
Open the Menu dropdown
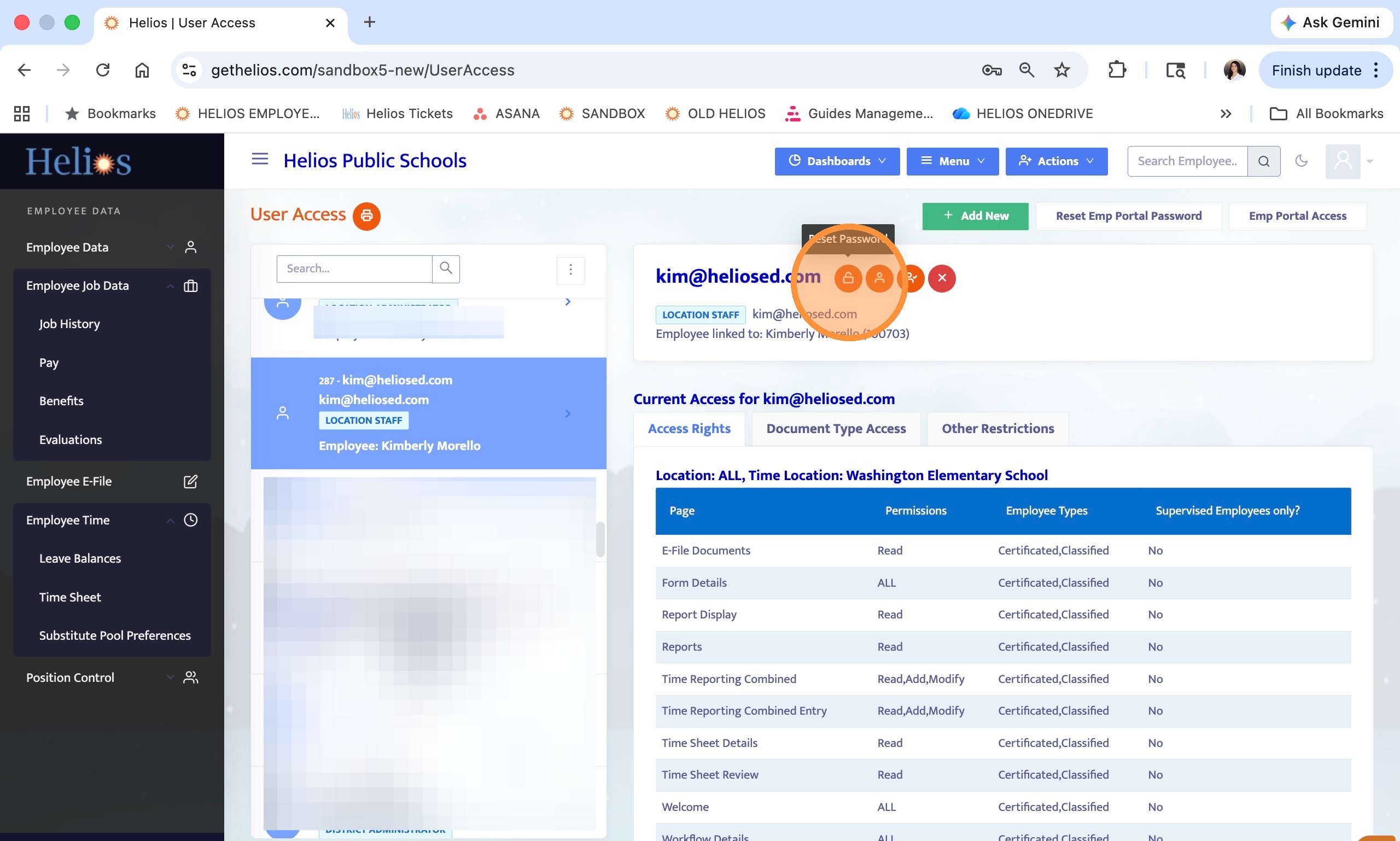pyautogui.click(x=952, y=161)
